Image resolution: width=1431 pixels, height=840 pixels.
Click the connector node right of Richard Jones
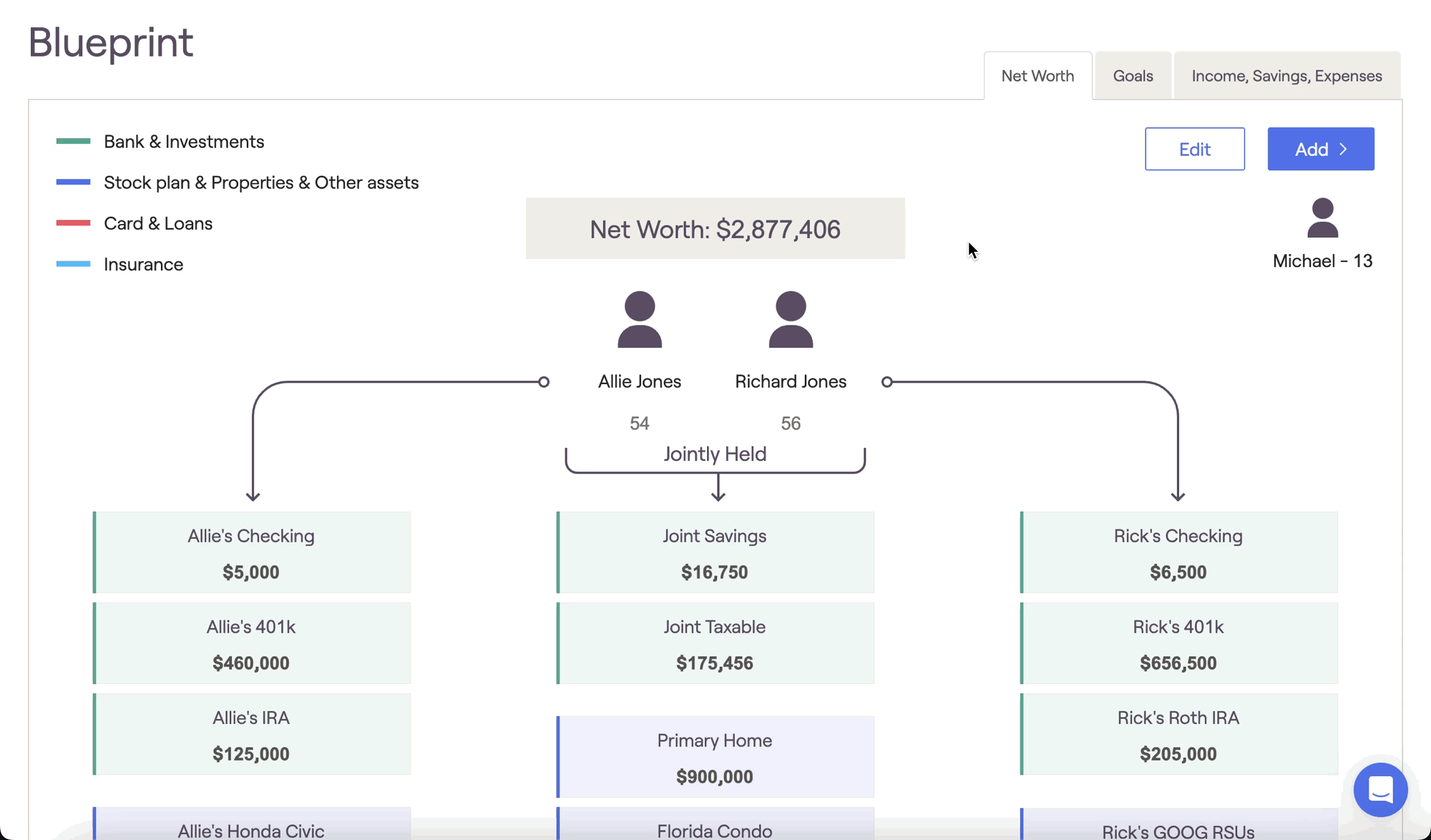point(887,382)
